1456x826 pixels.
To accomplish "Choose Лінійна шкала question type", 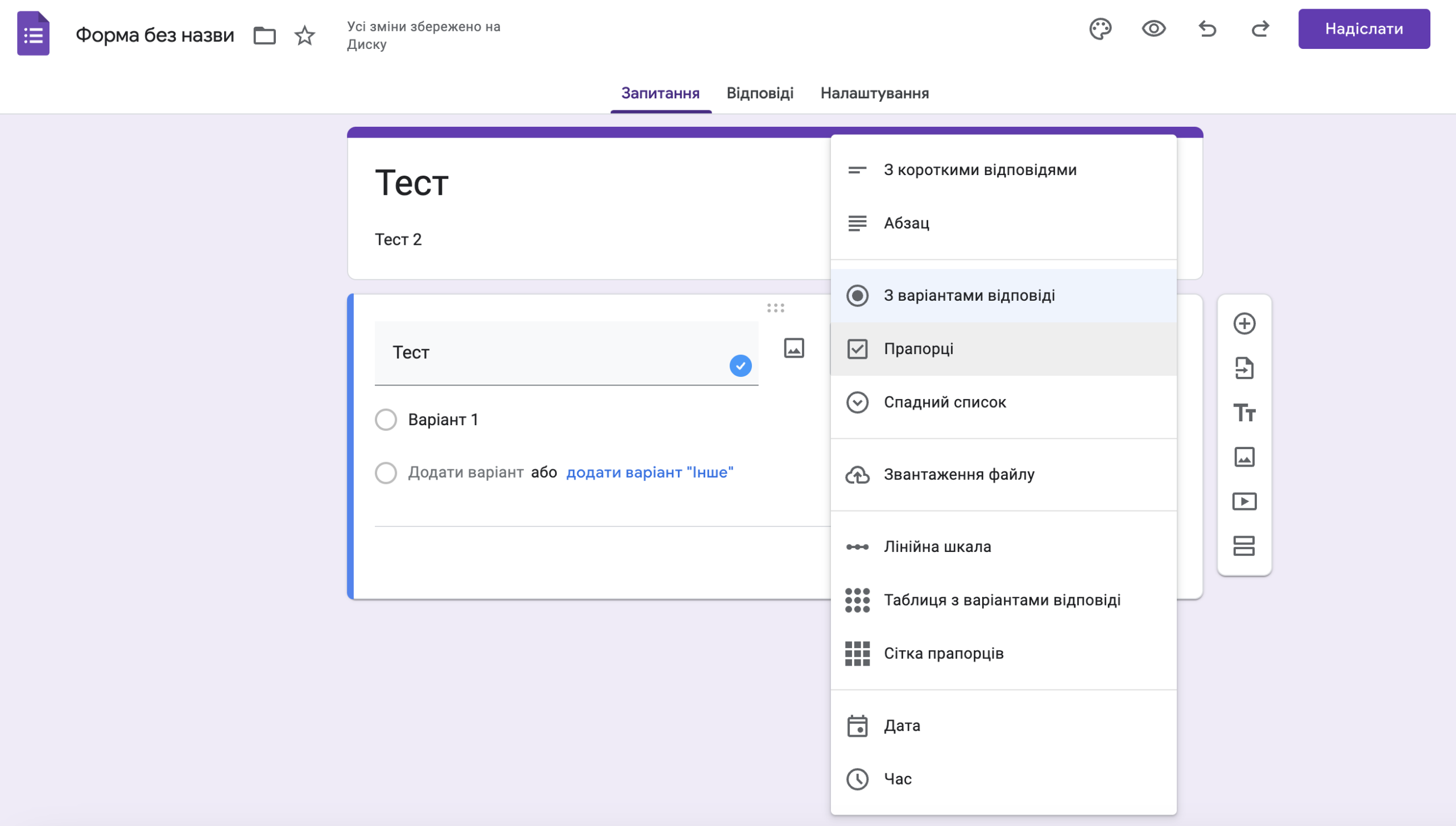I will 1003,547.
